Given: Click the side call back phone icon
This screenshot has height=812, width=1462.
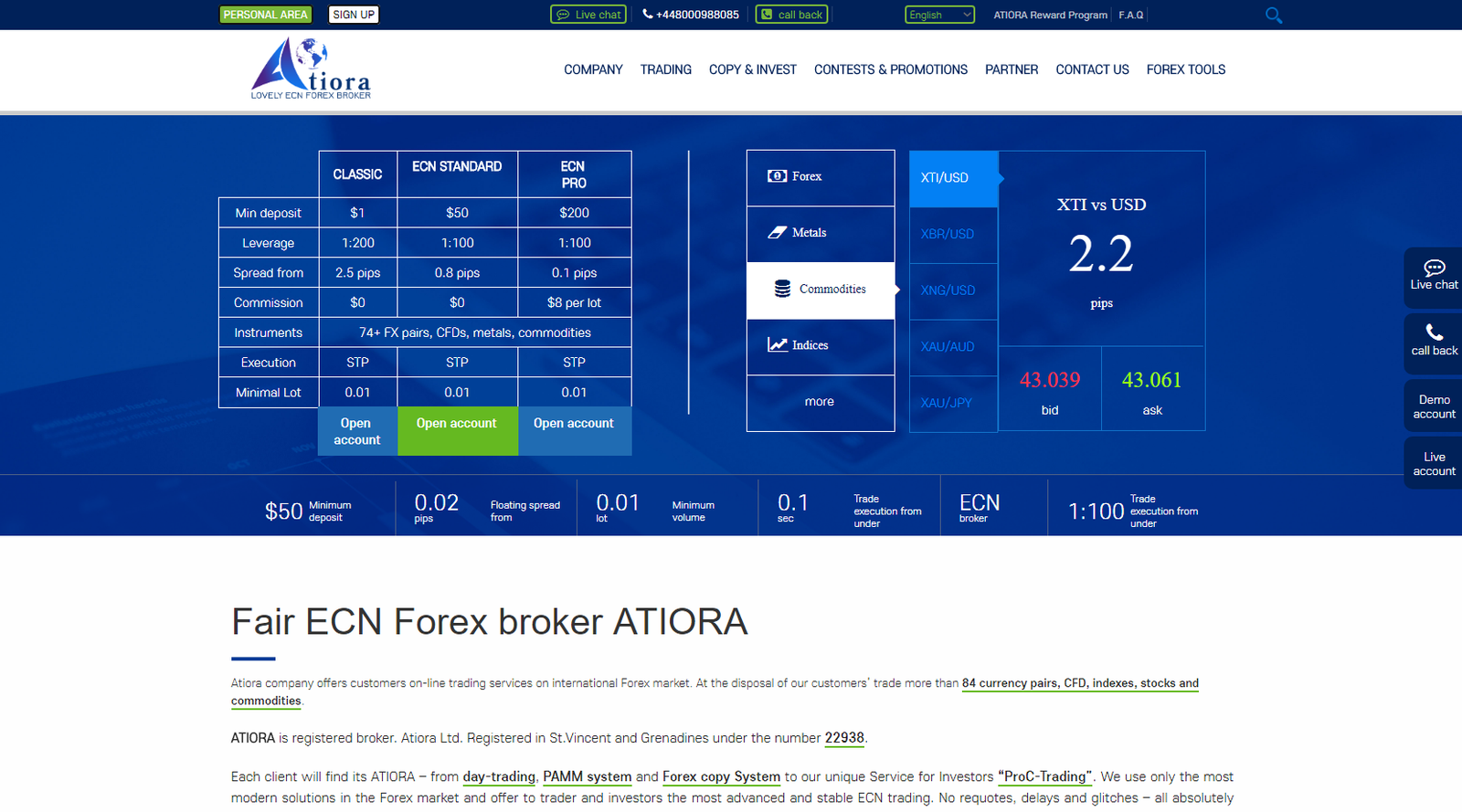Looking at the screenshot, I should point(1435,332).
